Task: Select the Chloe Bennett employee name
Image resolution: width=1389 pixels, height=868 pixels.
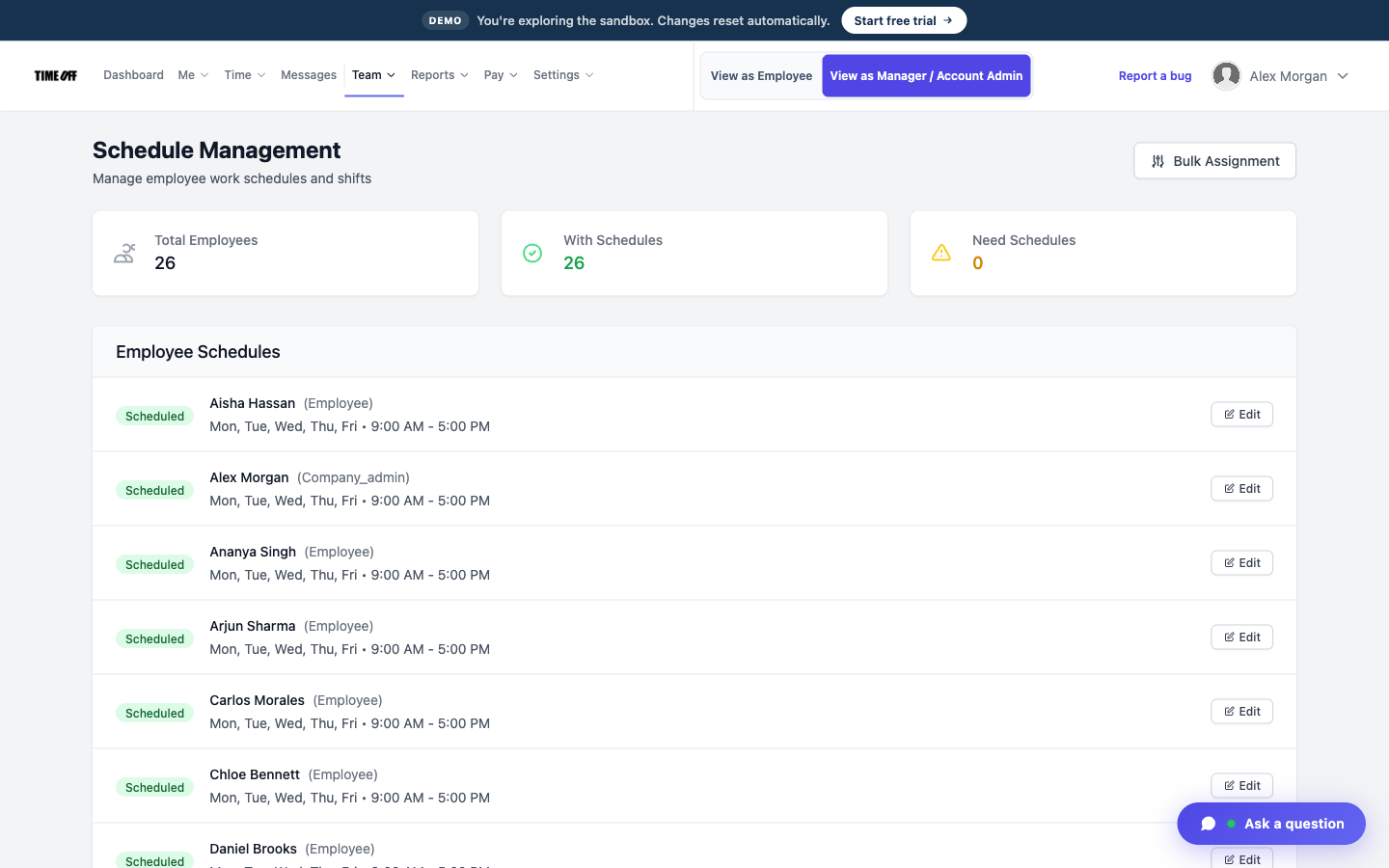Action: [x=255, y=774]
